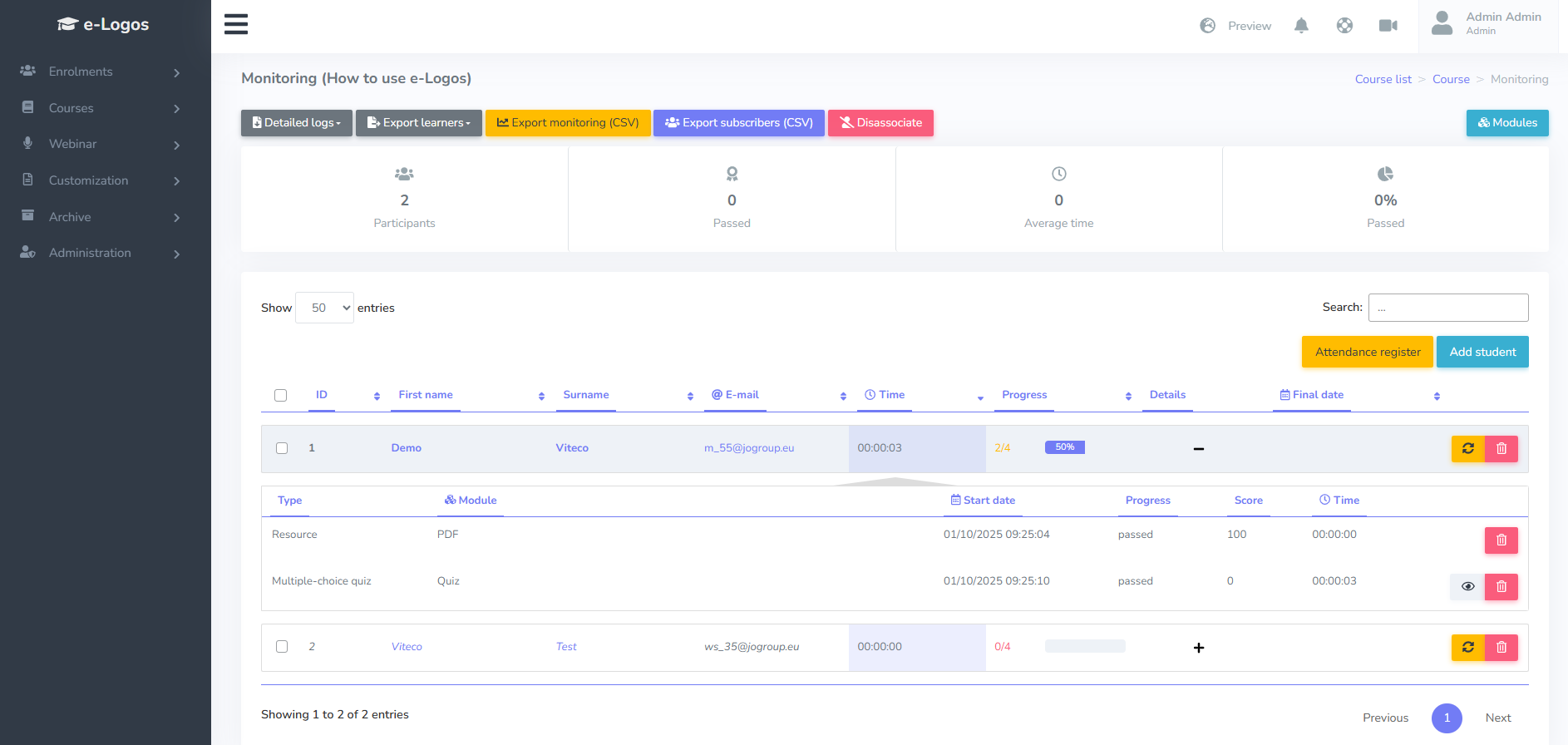Image resolution: width=1568 pixels, height=745 pixels.
Task: Click the Add student button
Action: click(1482, 352)
